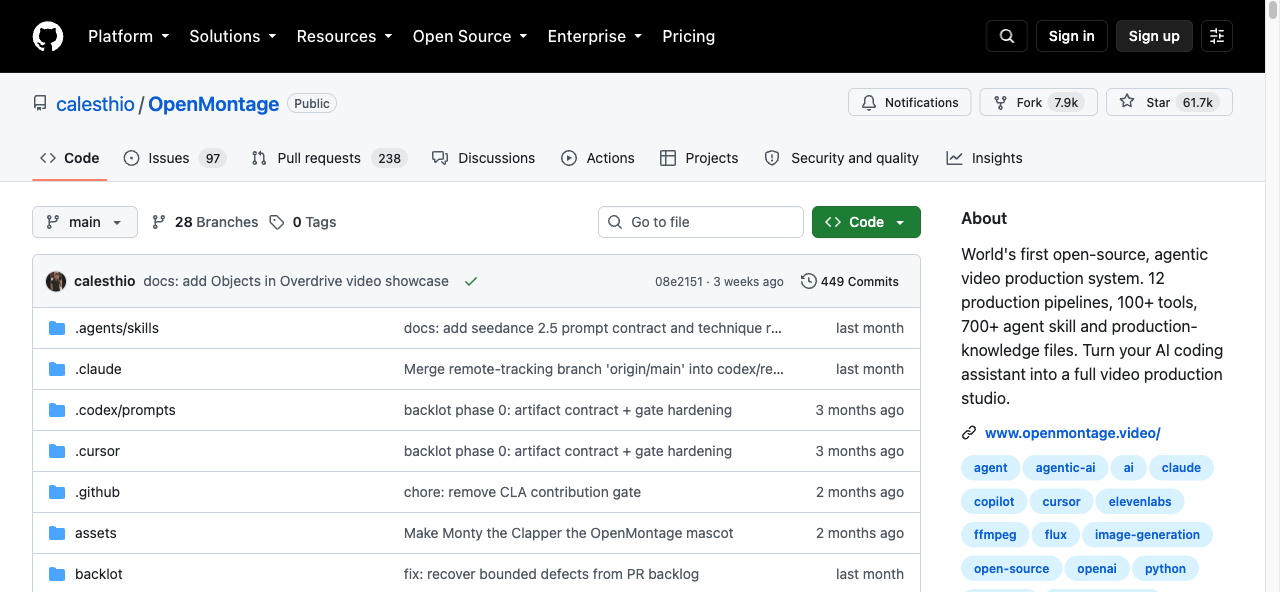Open the Pricing page
1280x592 pixels.
point(689,36)
